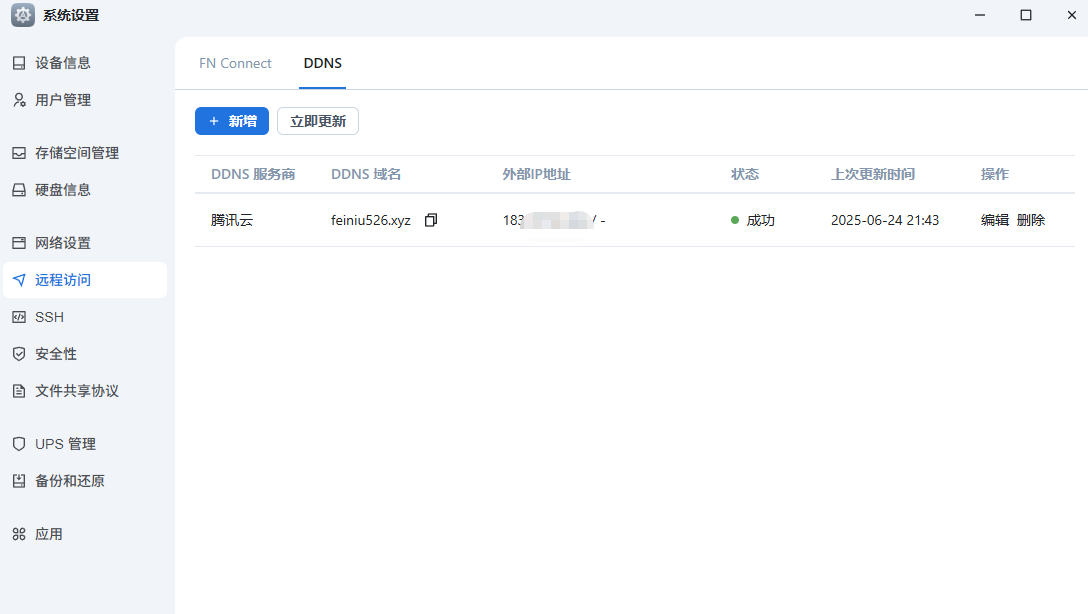Click 编辑 for the 腾讯云 entry
Viewport: 1088px width, 614px height.
[994, 221]
